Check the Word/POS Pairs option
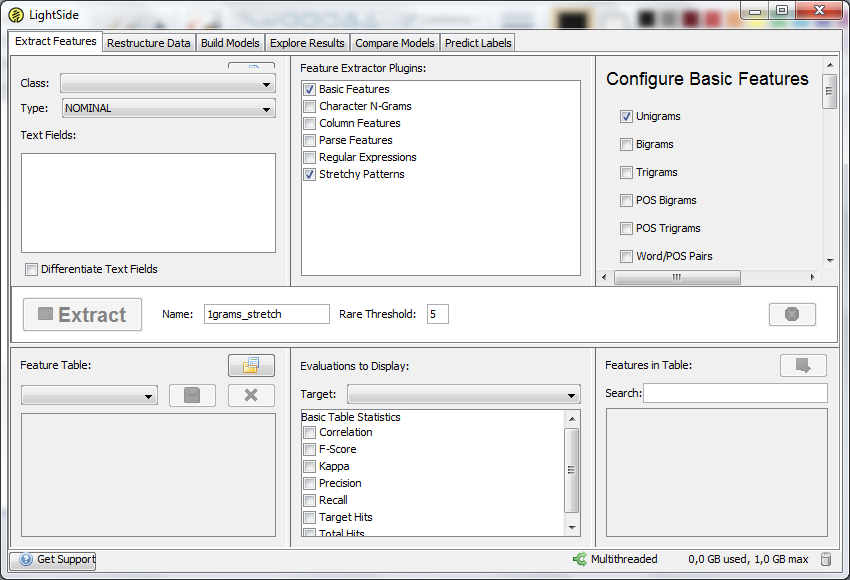Screen dimensions: 850x580 tap(626, 256)
